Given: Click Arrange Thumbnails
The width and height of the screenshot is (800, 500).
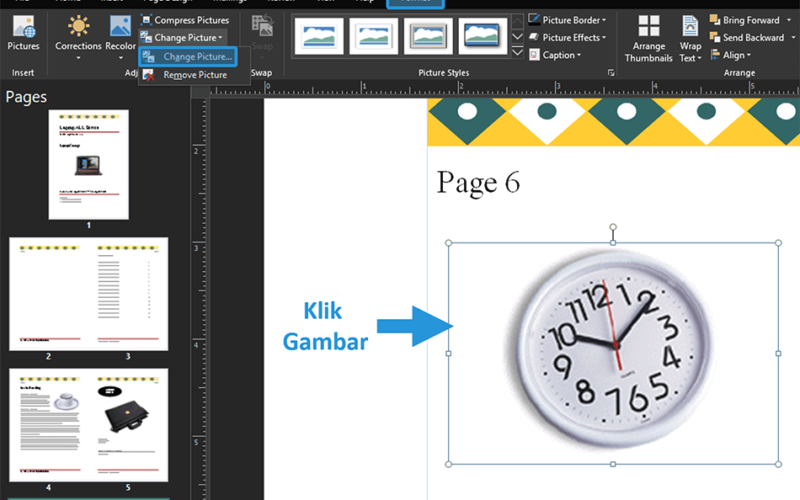Looking at the screenshot, I should [648, 39].
